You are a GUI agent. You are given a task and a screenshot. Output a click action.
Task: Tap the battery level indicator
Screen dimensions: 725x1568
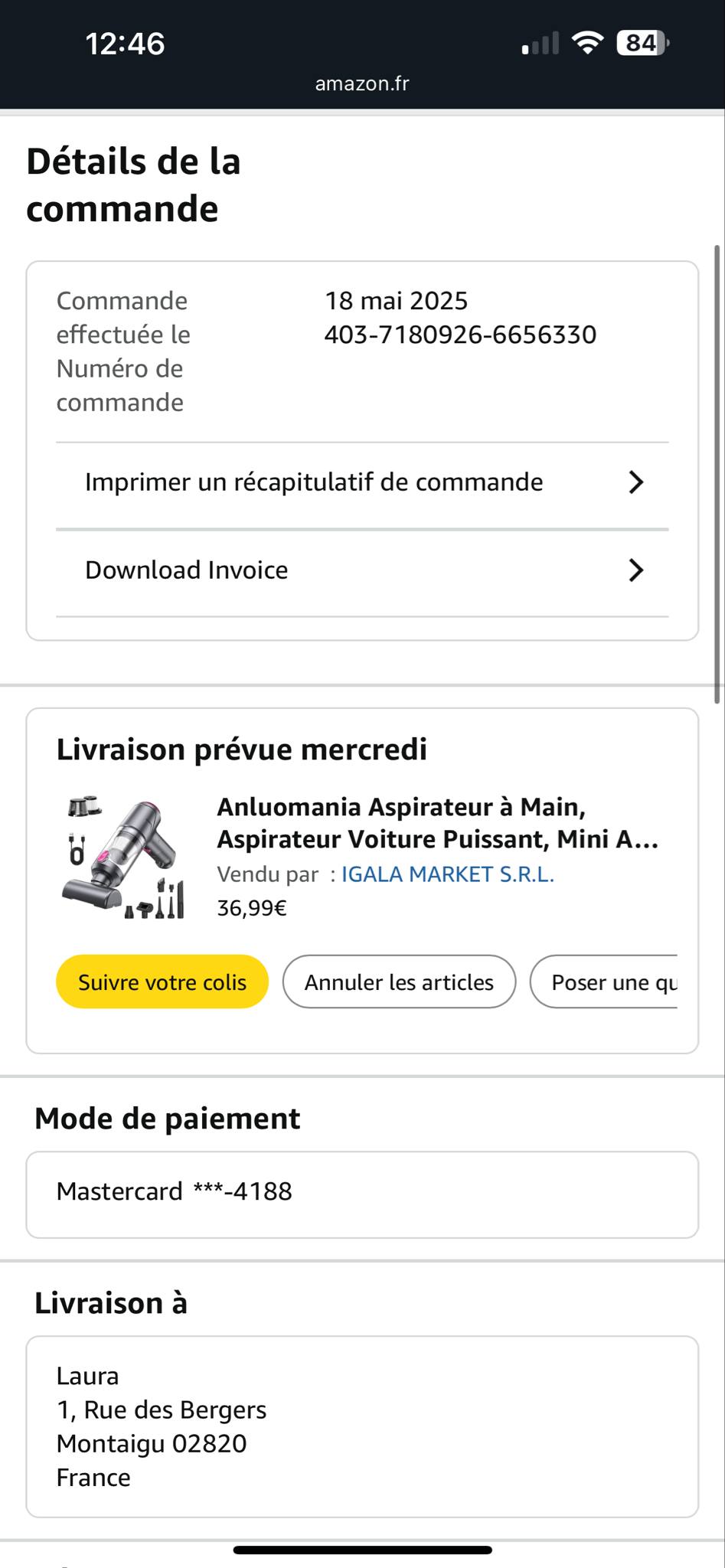(642, 43)
